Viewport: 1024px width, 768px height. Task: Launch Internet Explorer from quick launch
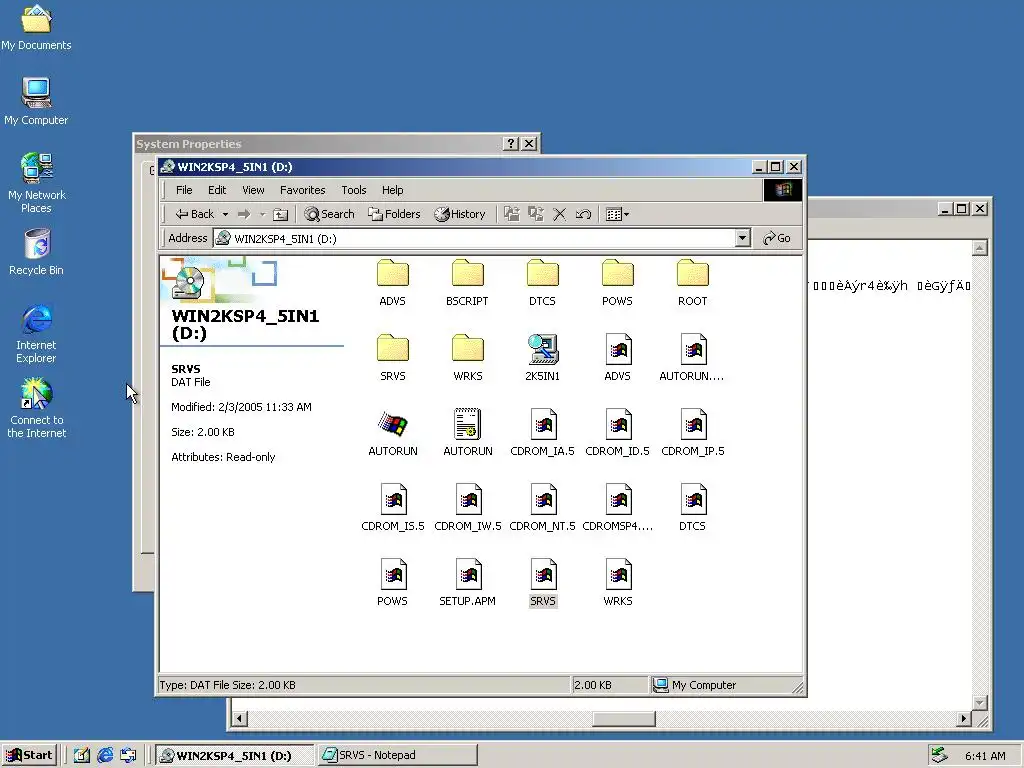pos(105,756)
